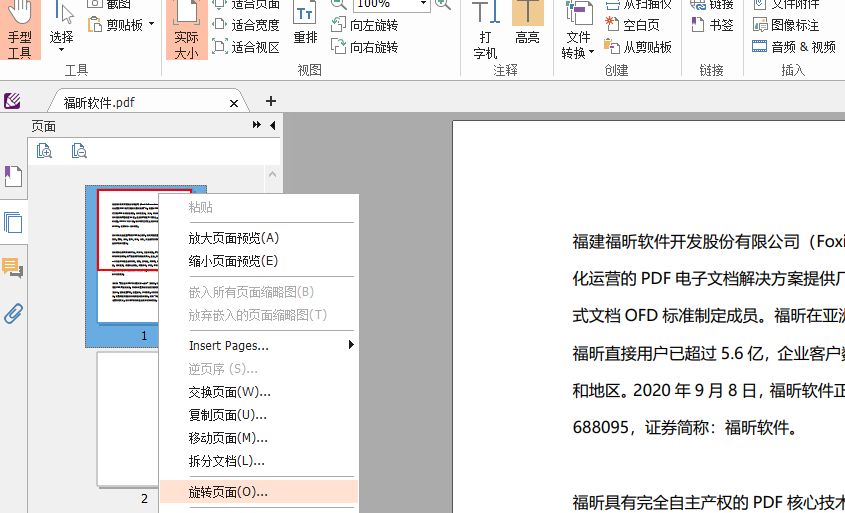
Task: Expand the Clipboard (剪贴板) dropdown arrow
Action: 151,24
